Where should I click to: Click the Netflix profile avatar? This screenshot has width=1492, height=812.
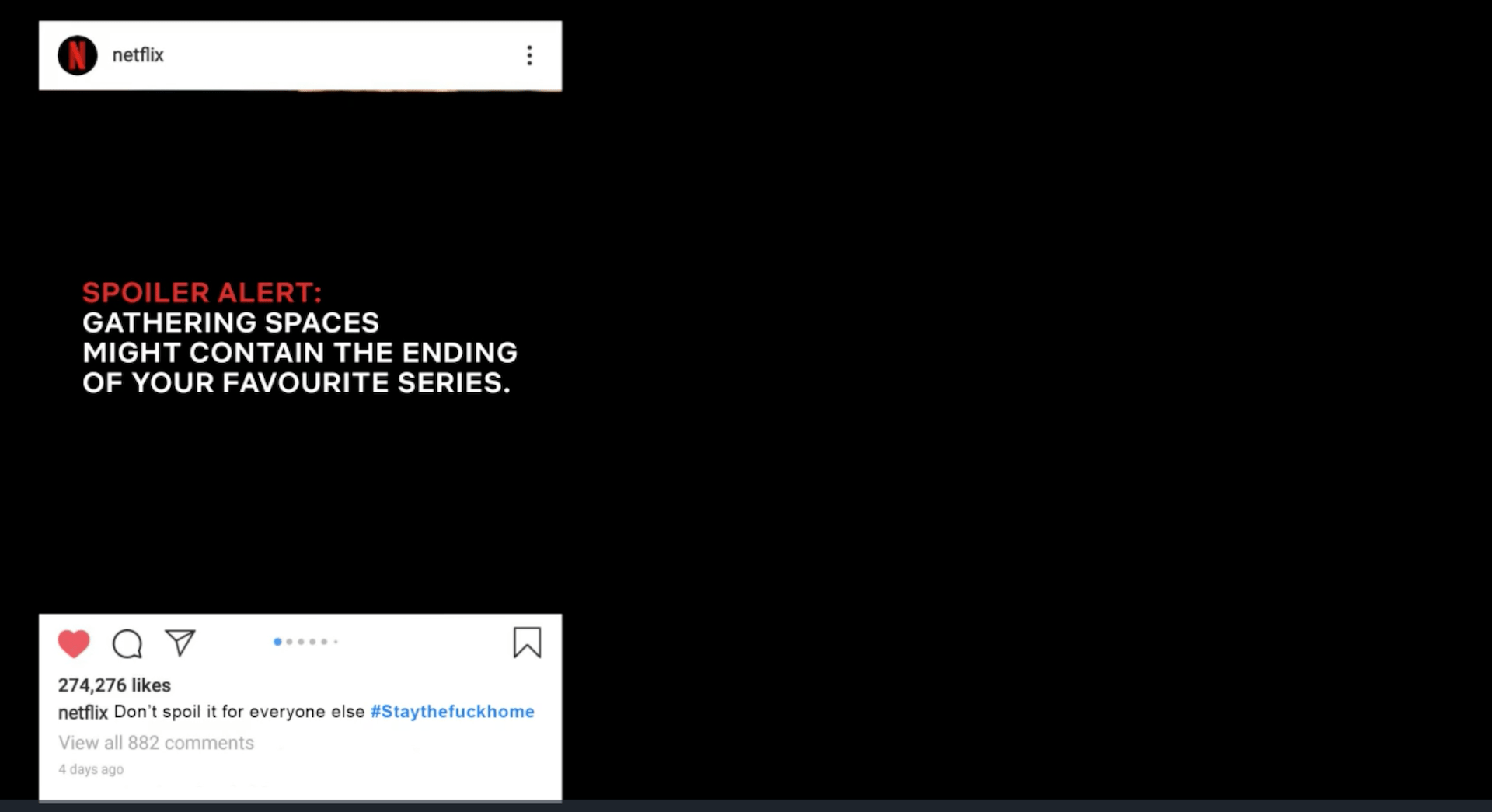(78, 55)
